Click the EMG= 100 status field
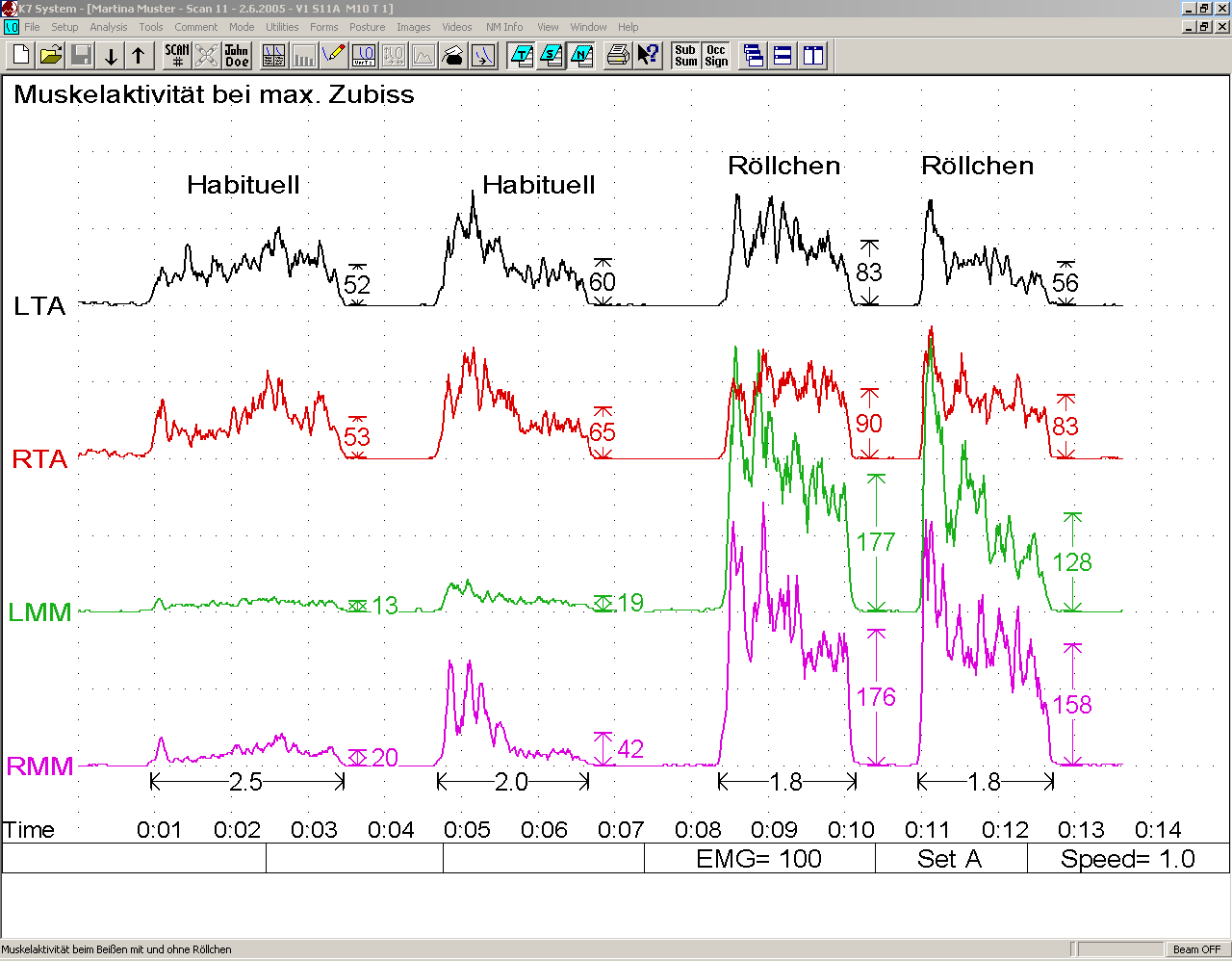The height and width of the screenshot is (961, 1232). pyautogui.click(x=758, y=859)
